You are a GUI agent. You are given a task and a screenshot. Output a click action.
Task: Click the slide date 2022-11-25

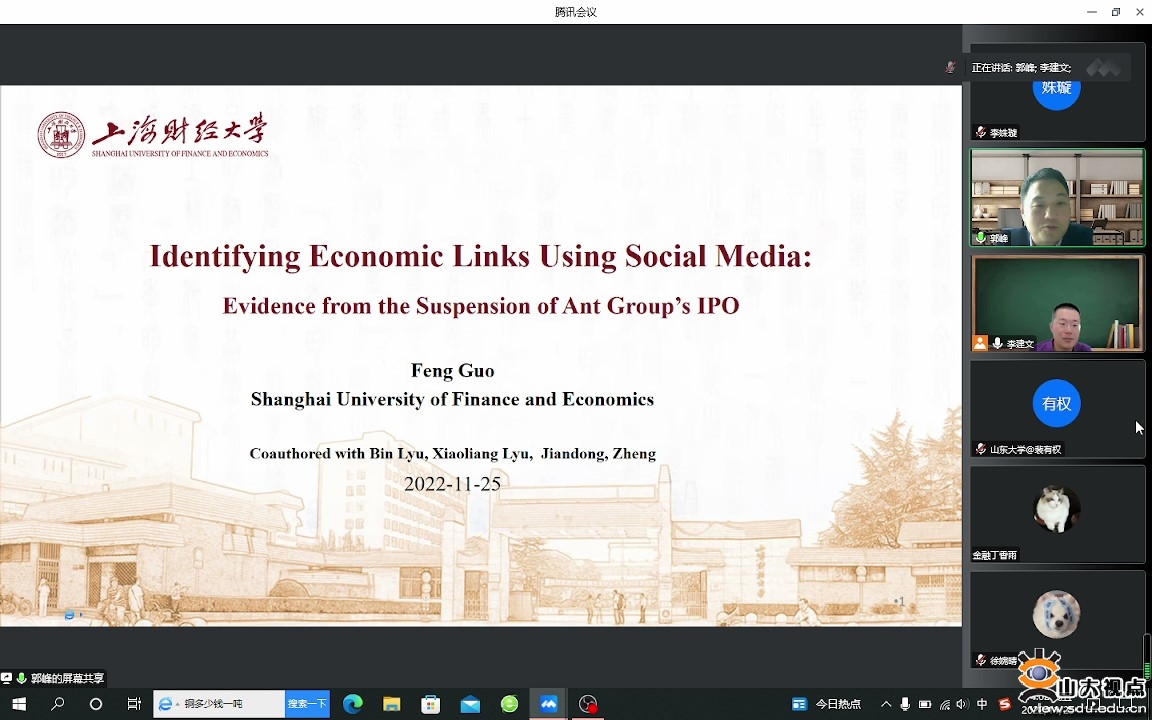453,483
